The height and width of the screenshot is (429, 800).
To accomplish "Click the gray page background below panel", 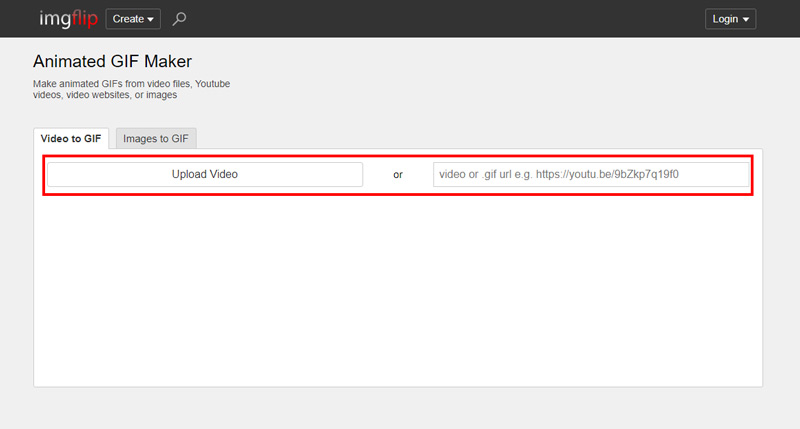I will 400,410.
